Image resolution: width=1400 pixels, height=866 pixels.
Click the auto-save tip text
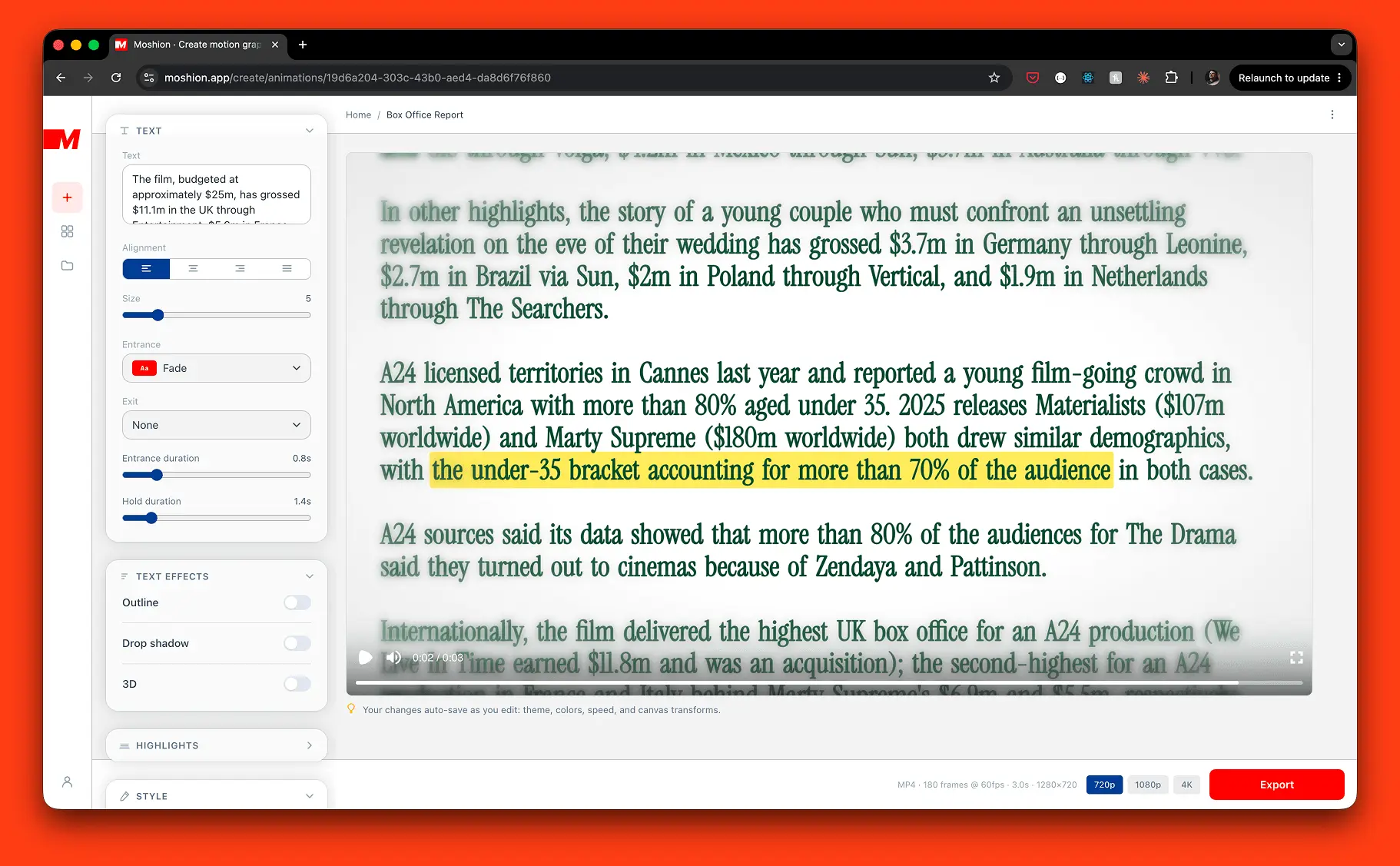coord(542,710)
